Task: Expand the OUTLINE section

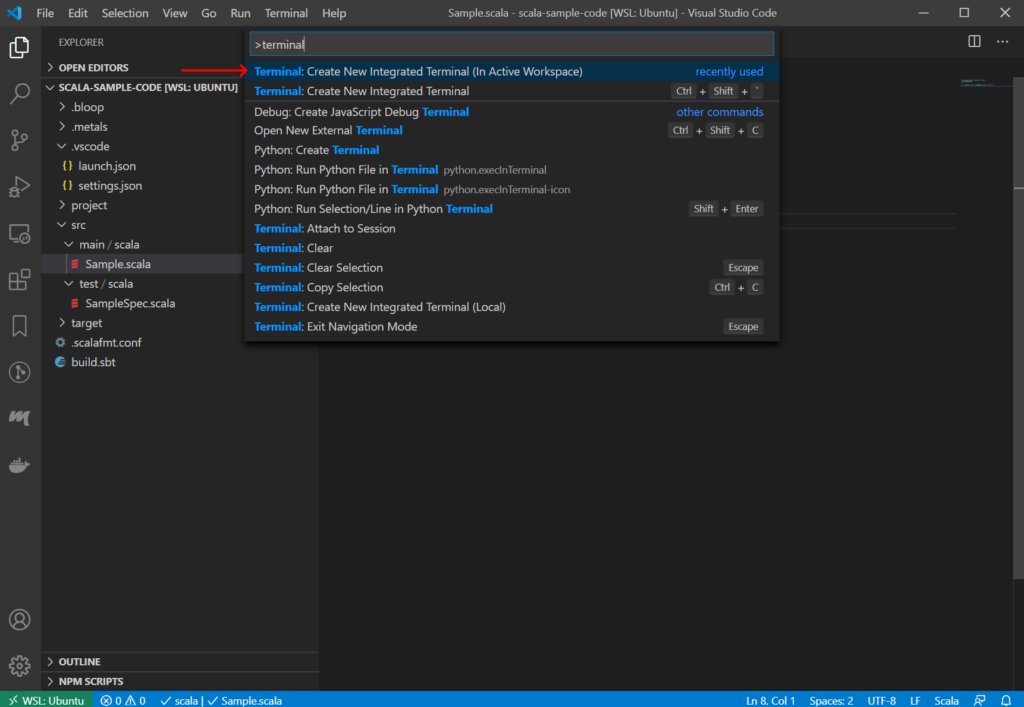Action: pyautogui.click(x=79, y=662)
